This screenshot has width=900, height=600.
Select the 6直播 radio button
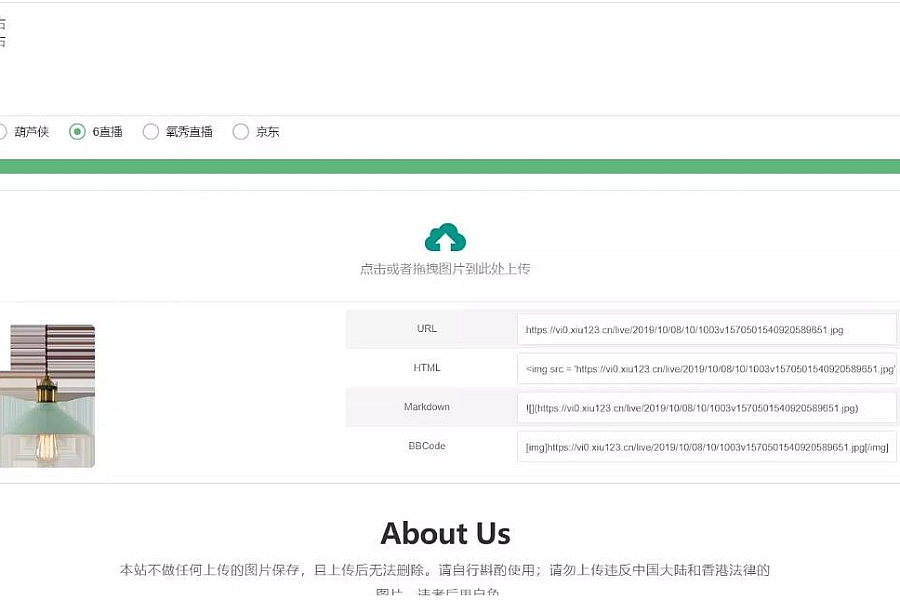pos(77,131)
